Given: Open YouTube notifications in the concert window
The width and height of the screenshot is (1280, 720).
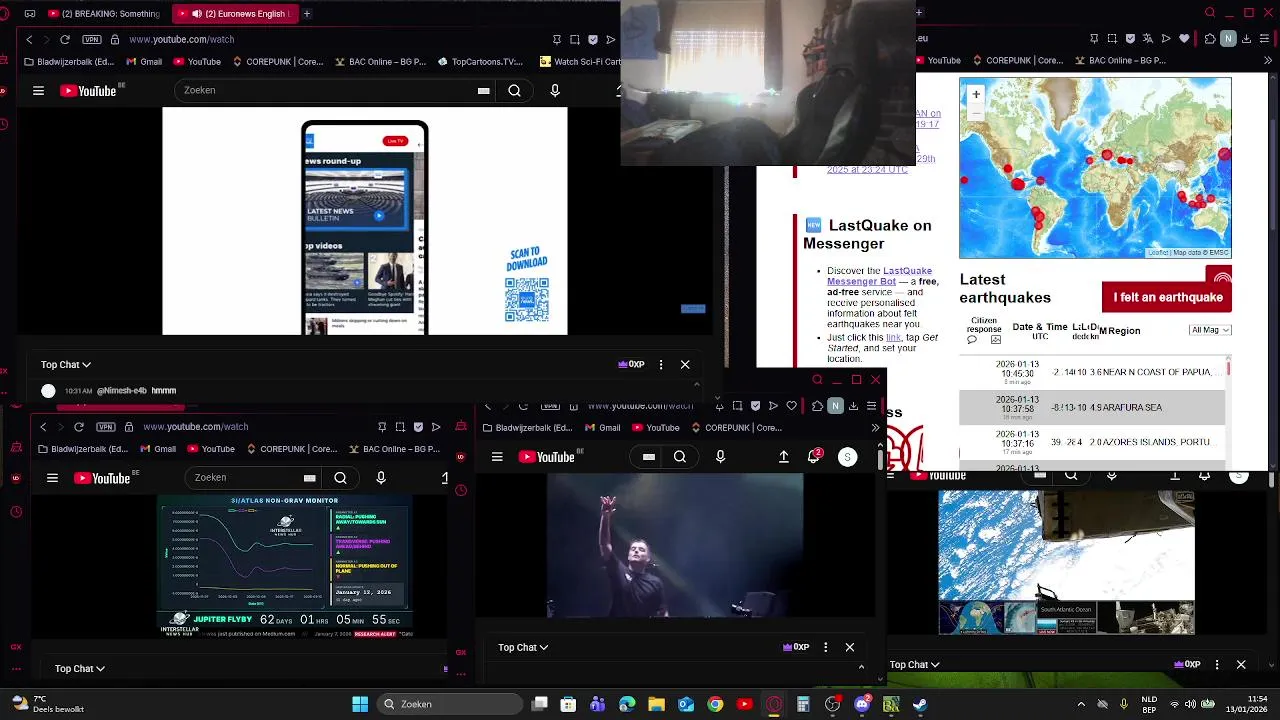Looking at the screenshot, I should tap(814, 457).
